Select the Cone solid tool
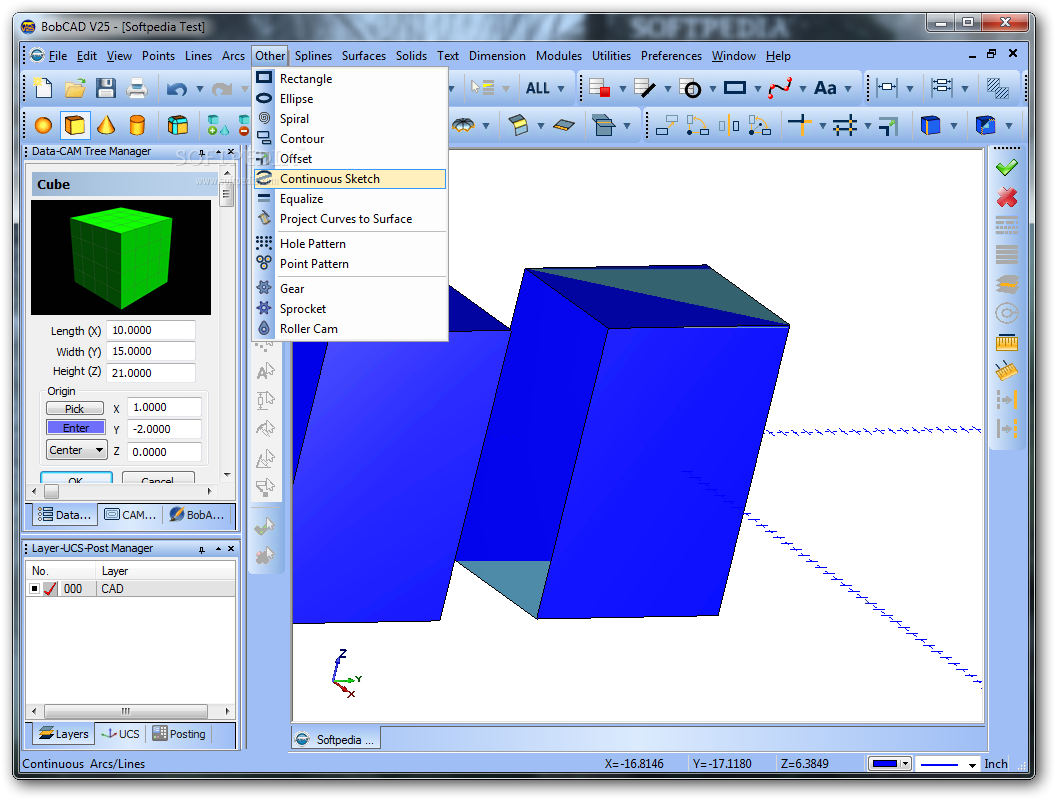This screenshot has width=1056, height=800. click(106, 125)
